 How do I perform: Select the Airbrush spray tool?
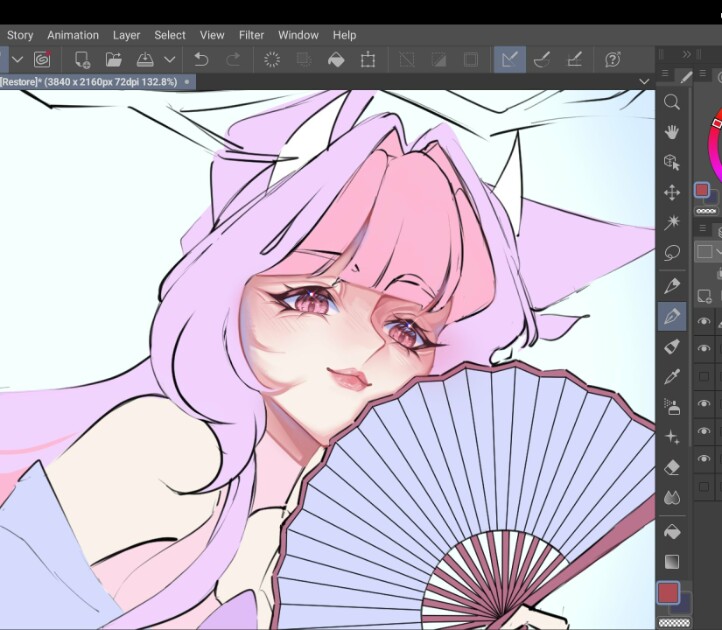click(672, 407)
